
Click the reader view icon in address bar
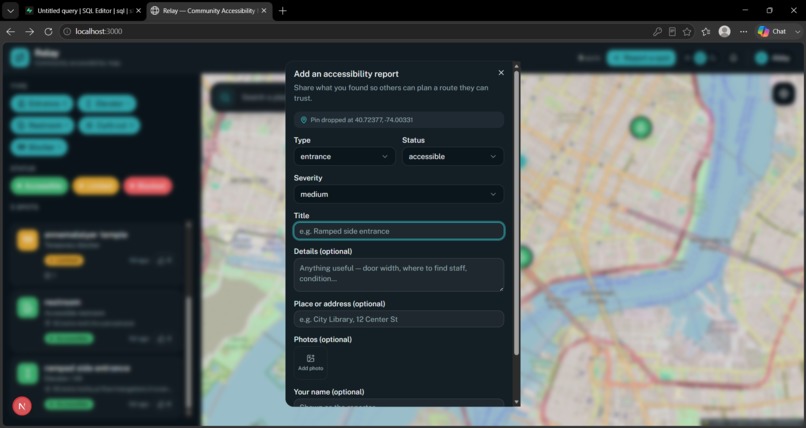672,32
